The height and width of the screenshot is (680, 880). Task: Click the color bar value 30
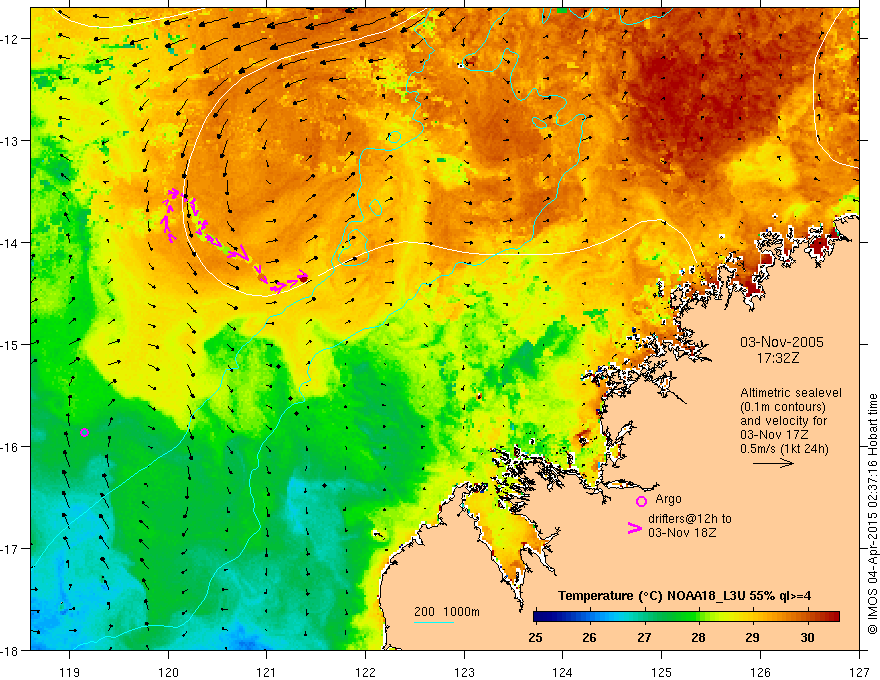(807, 637)
